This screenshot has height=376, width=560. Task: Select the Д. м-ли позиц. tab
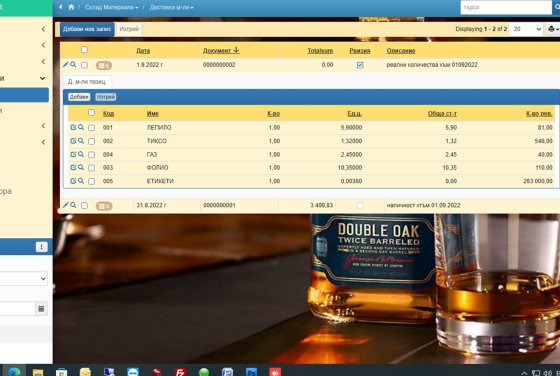pyautogui.click(x=87, y=82)
